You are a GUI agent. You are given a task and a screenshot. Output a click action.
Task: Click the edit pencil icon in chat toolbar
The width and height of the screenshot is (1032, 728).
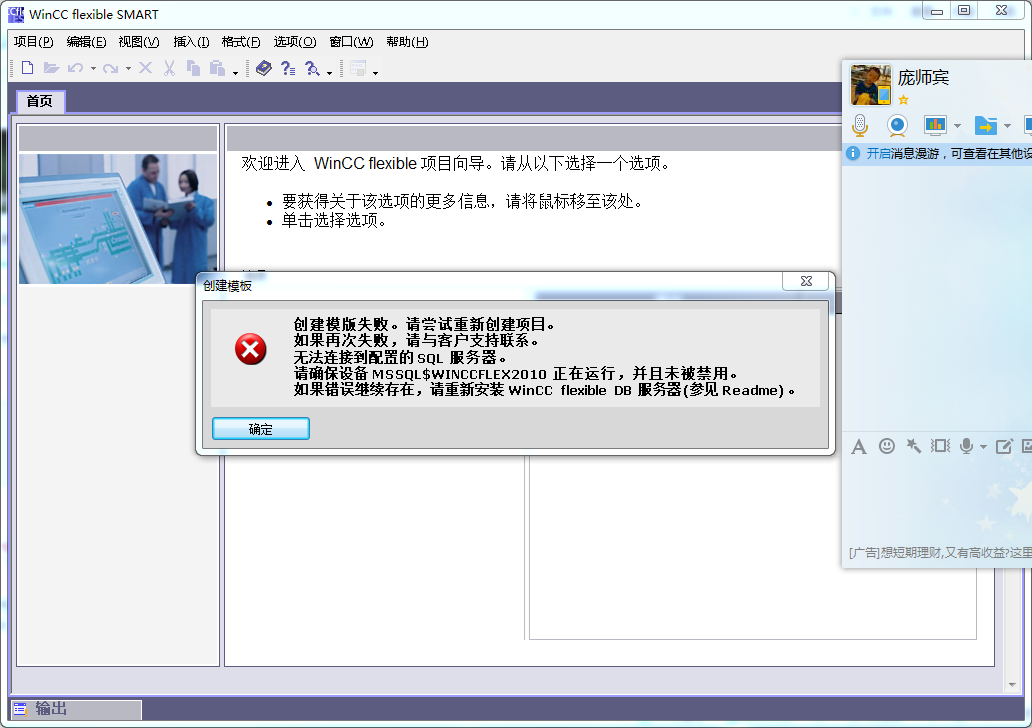[1004, 446]
